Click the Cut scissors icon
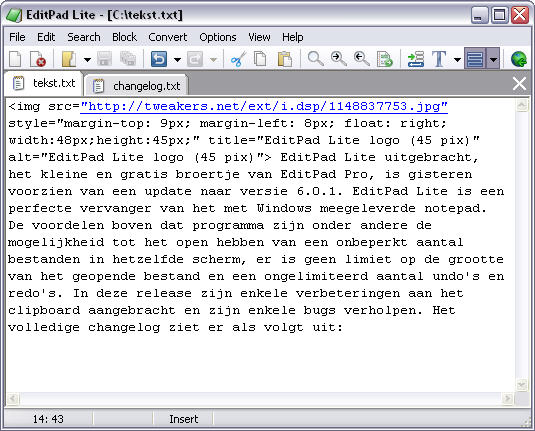Image resolution: width=535 pixels, height=431 pixels. click(x=238, y=59)
